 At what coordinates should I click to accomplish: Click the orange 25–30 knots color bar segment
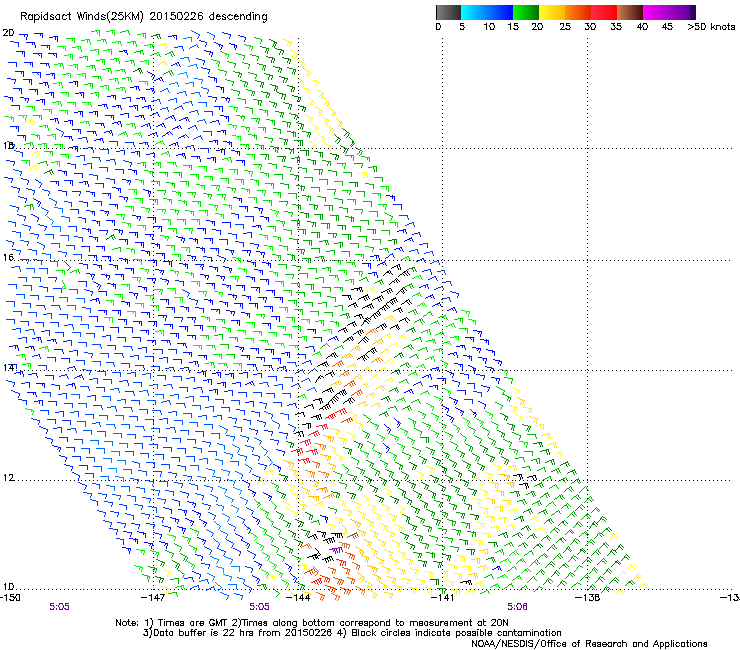(x=578, y=12)
